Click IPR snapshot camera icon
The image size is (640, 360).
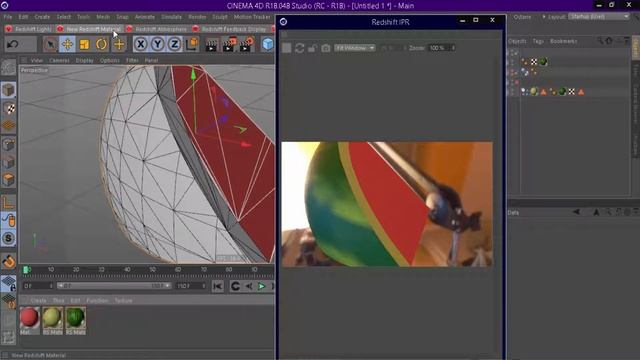click(325, 48)
